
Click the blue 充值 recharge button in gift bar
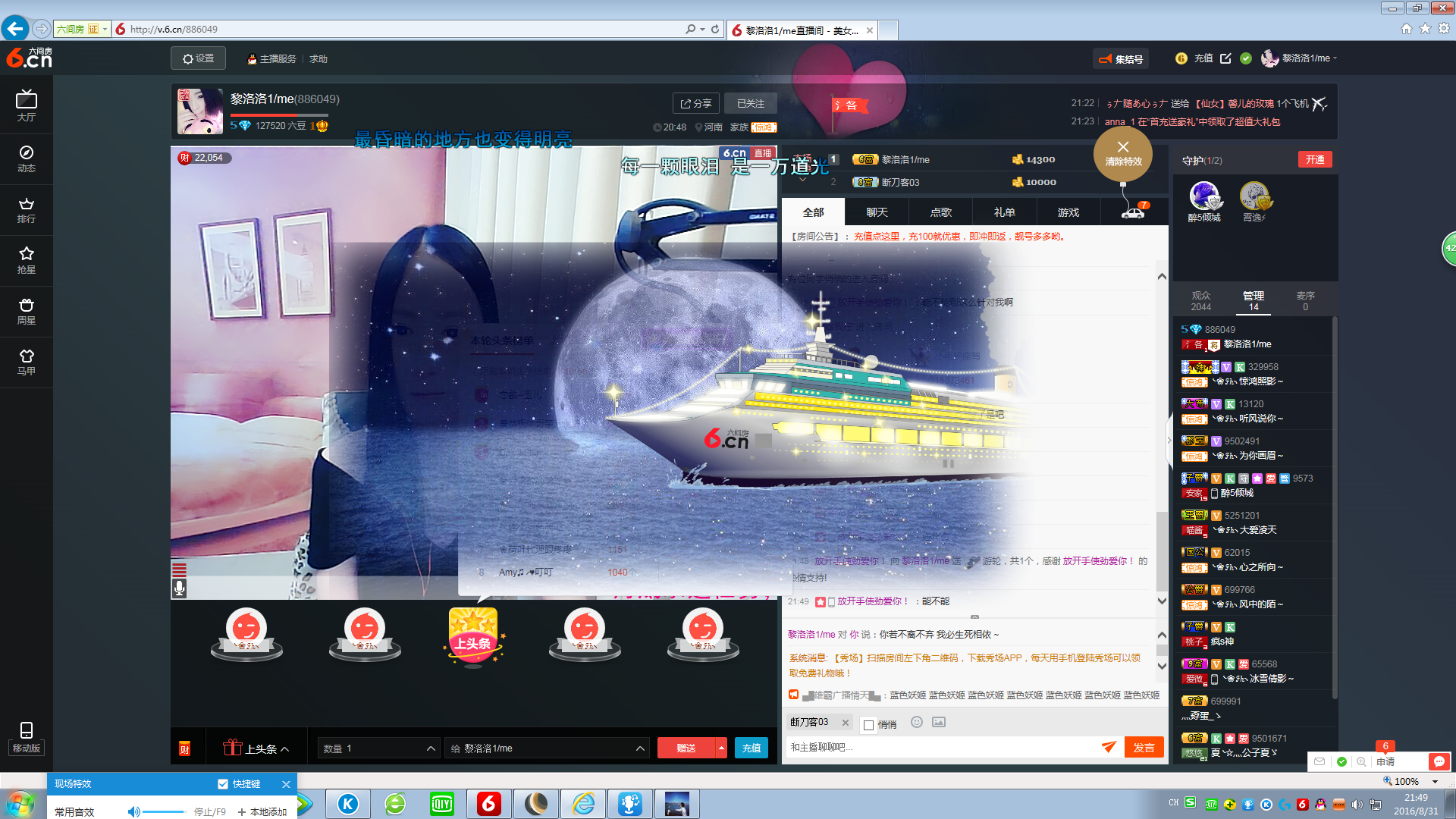[x=752, y=748]
